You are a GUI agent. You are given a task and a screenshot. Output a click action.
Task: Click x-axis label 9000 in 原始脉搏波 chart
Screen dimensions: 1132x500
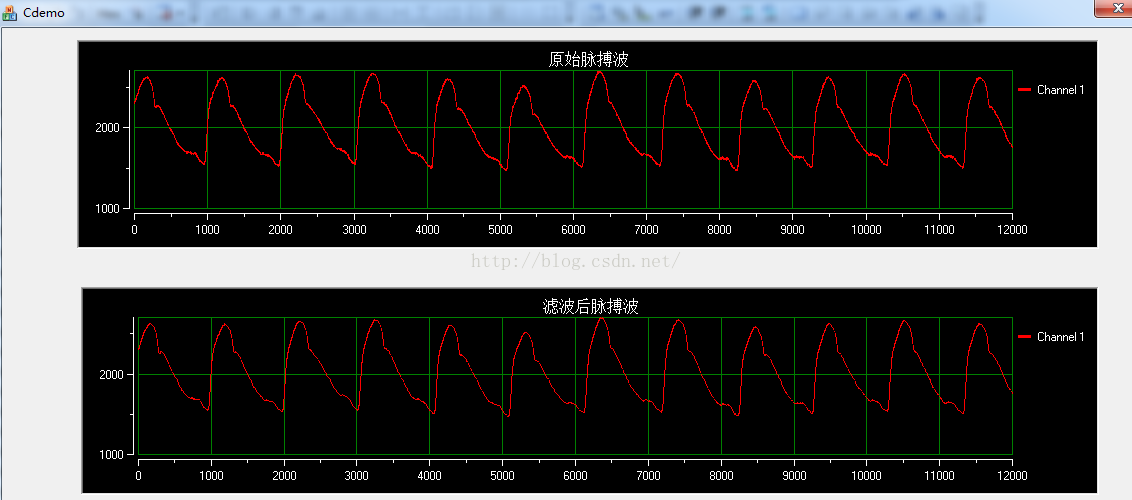point(793,229)
